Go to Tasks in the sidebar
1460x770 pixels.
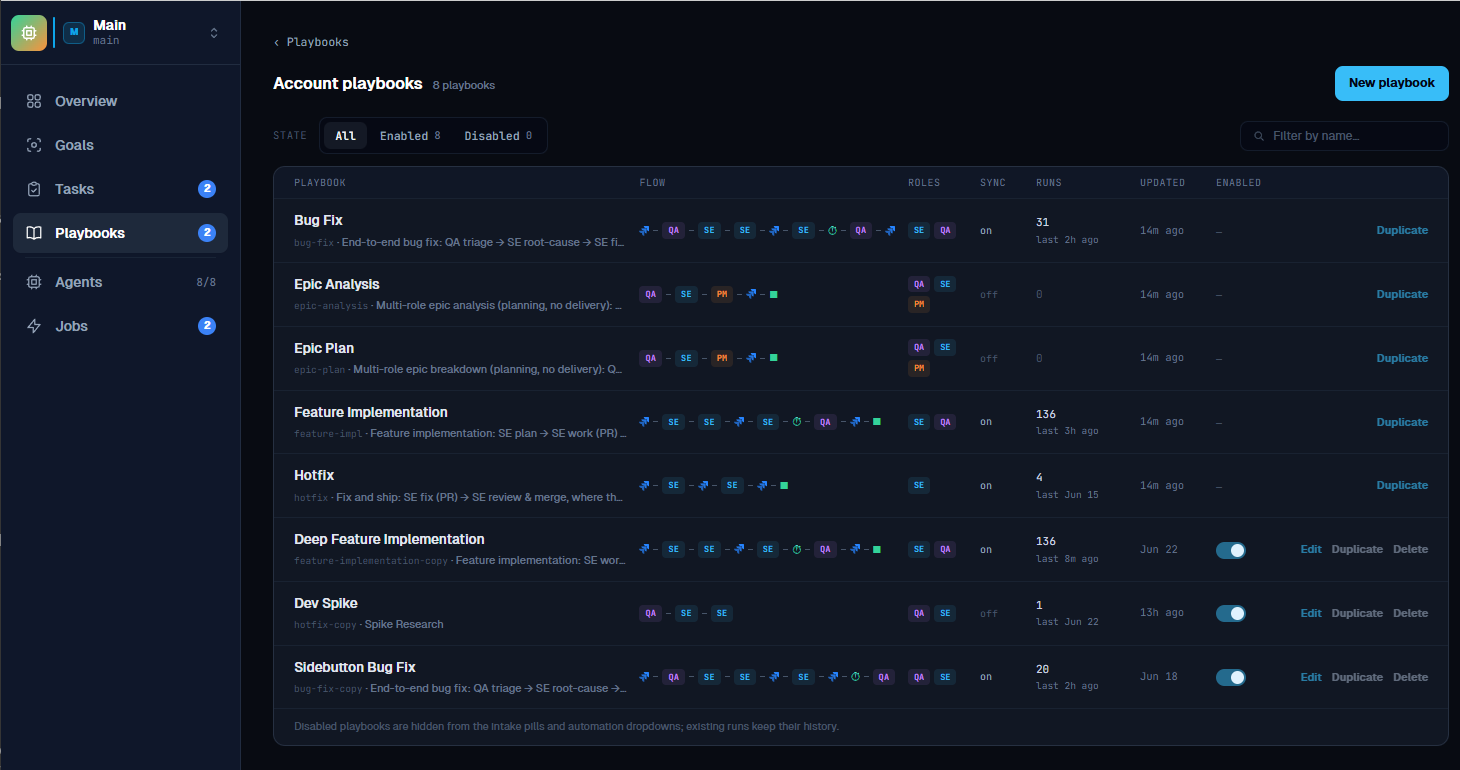(x=120, y=189)
